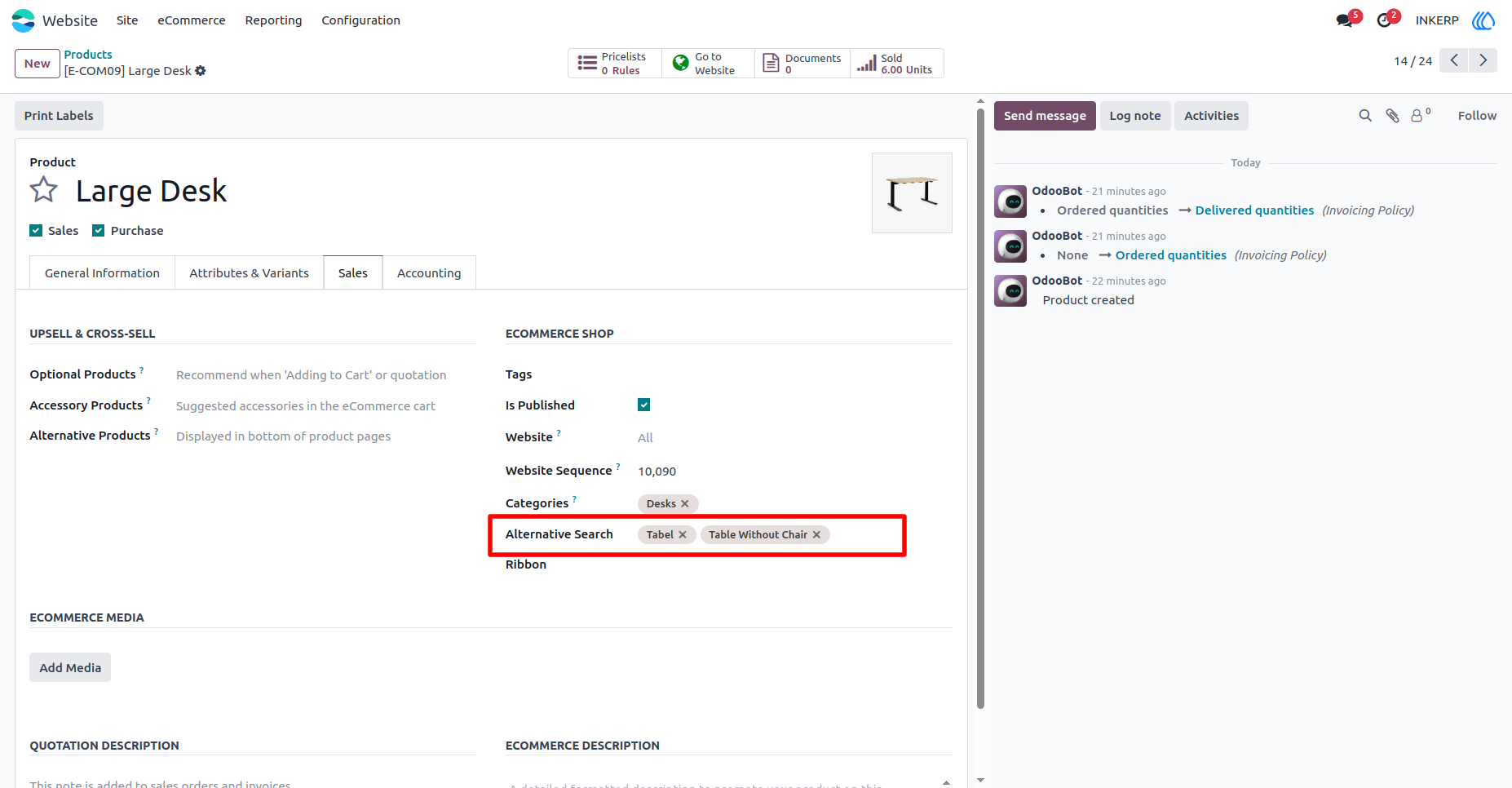The image size is (1512, 788).
Task: Click the Add Media button
Action: pyautogui.click(x=70, y=668)
